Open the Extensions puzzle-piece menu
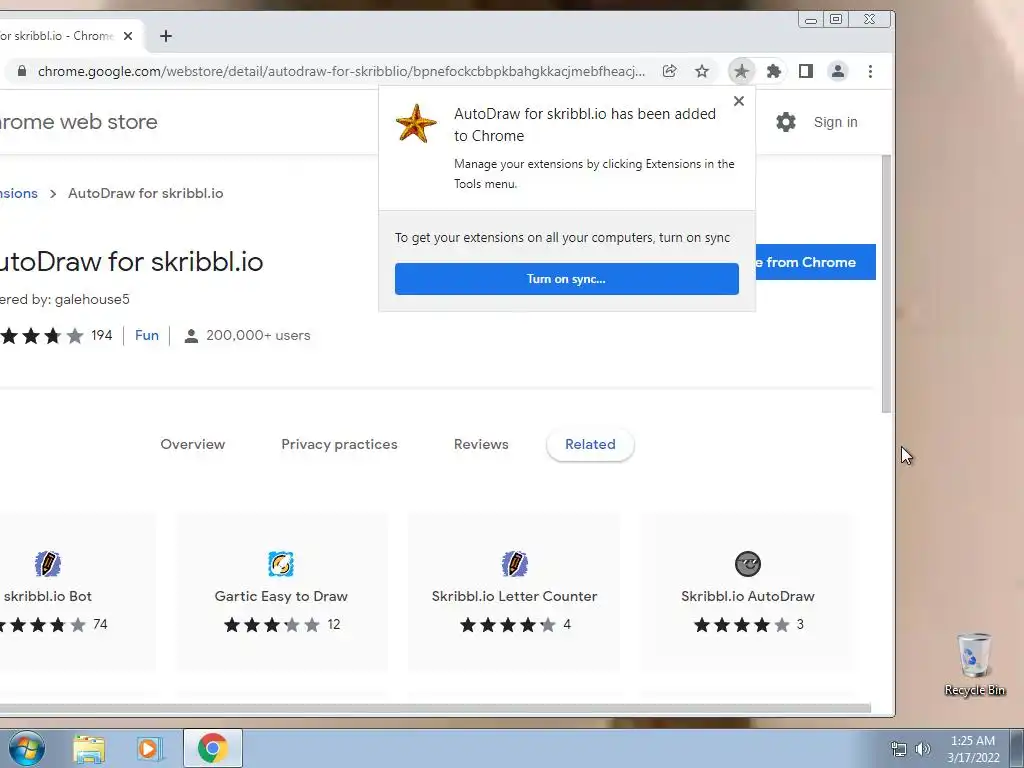 point(773,71)
